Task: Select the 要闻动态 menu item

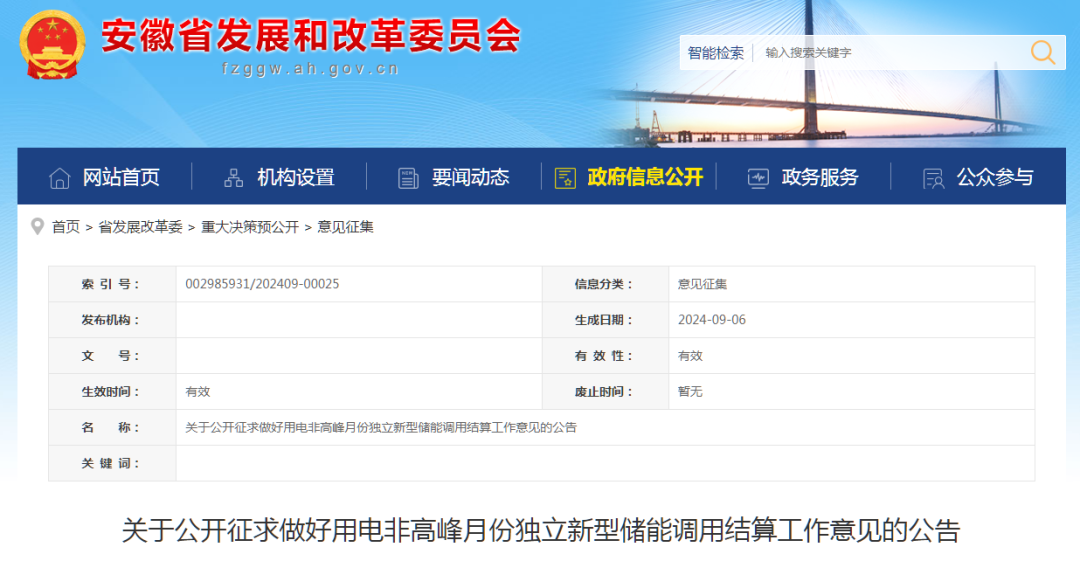Action: click(x=470, y=178)
